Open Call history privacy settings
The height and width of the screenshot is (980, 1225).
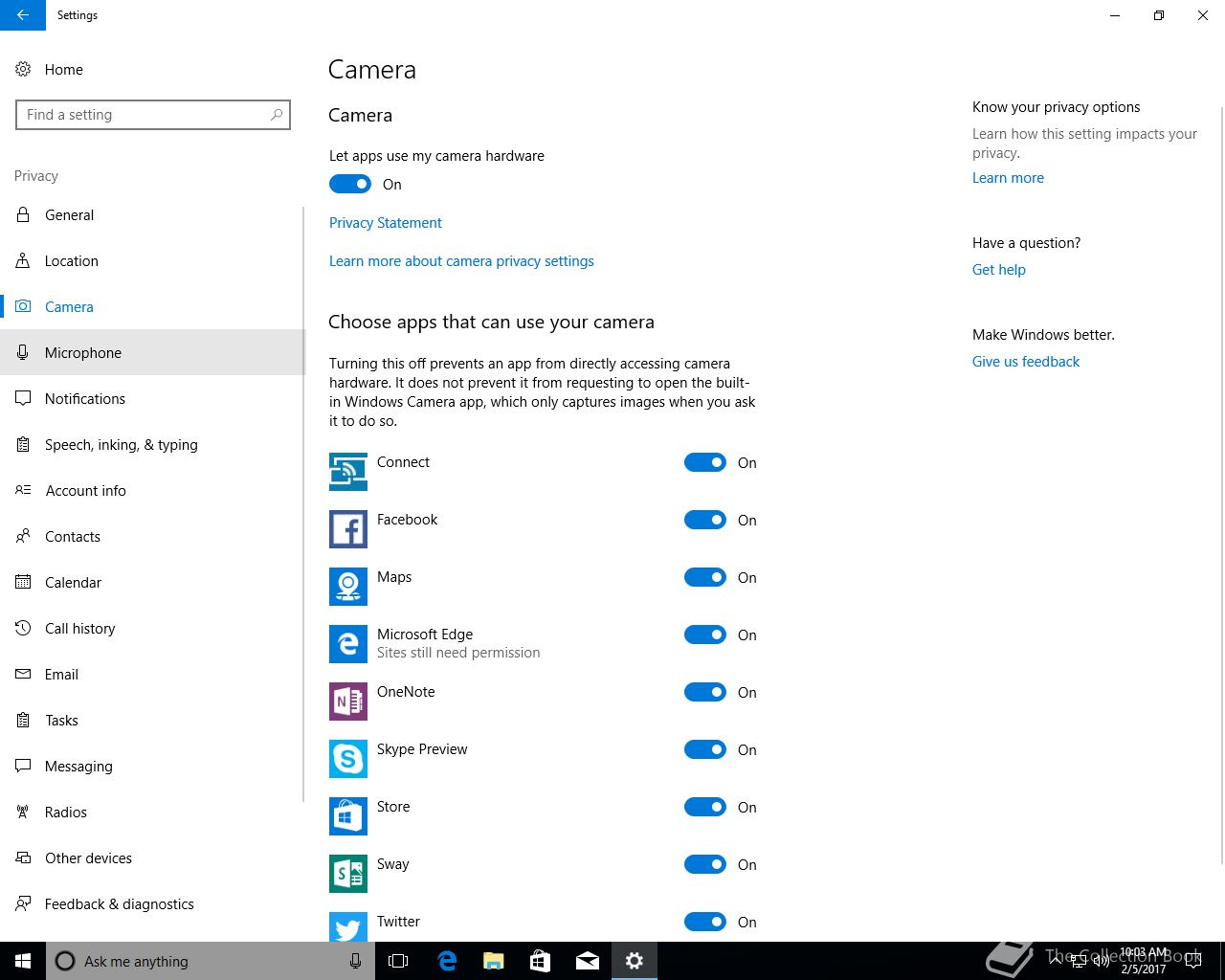(151, 628)
